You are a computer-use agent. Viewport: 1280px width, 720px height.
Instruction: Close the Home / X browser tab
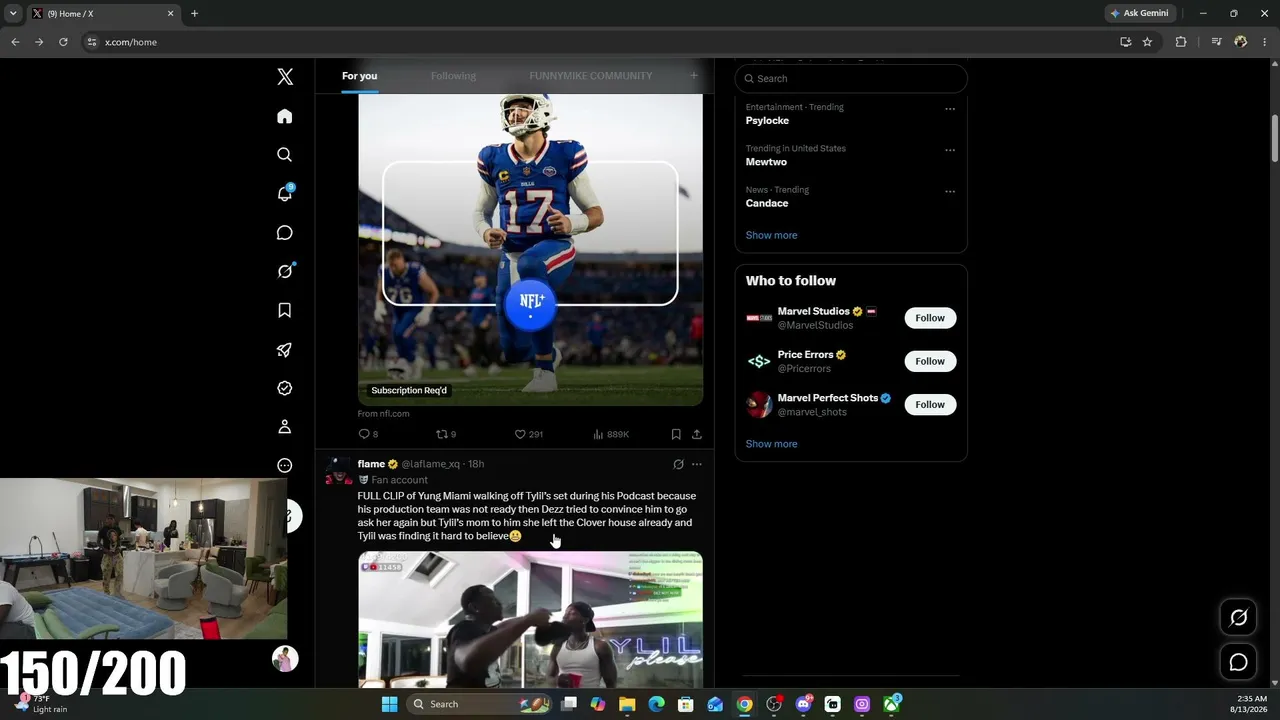[170, 14]
